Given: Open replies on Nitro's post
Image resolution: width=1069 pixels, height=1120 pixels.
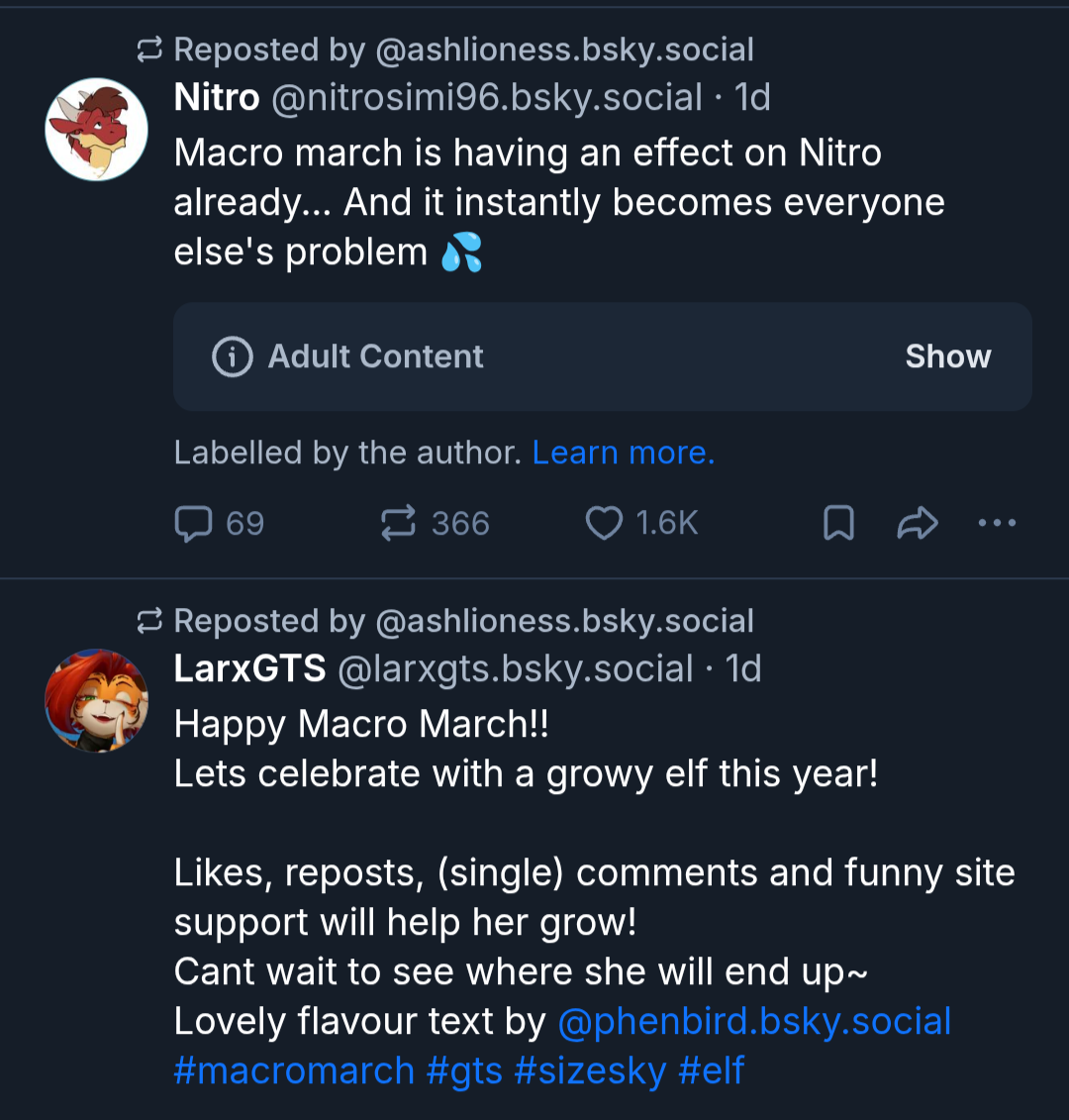Looking at the screenshot, I should pos(219,524).
